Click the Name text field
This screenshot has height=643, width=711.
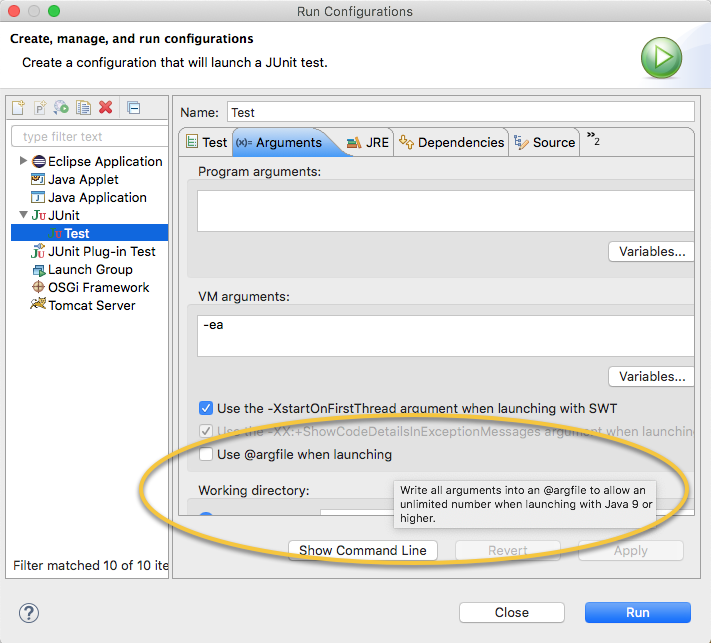pos(460,112)
